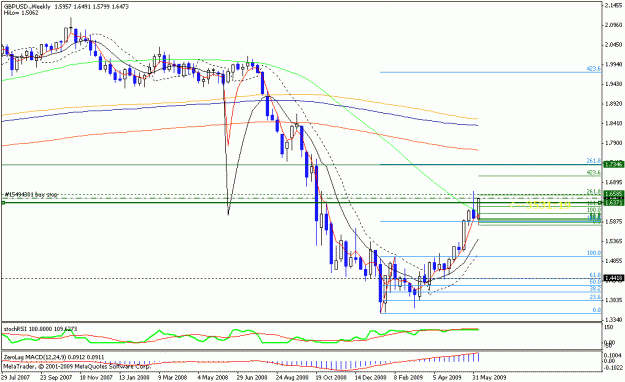The image size is (625, 382).
Task: Click the blue 100.0 Fibonacci level label
Action: (x=594, y=253)
